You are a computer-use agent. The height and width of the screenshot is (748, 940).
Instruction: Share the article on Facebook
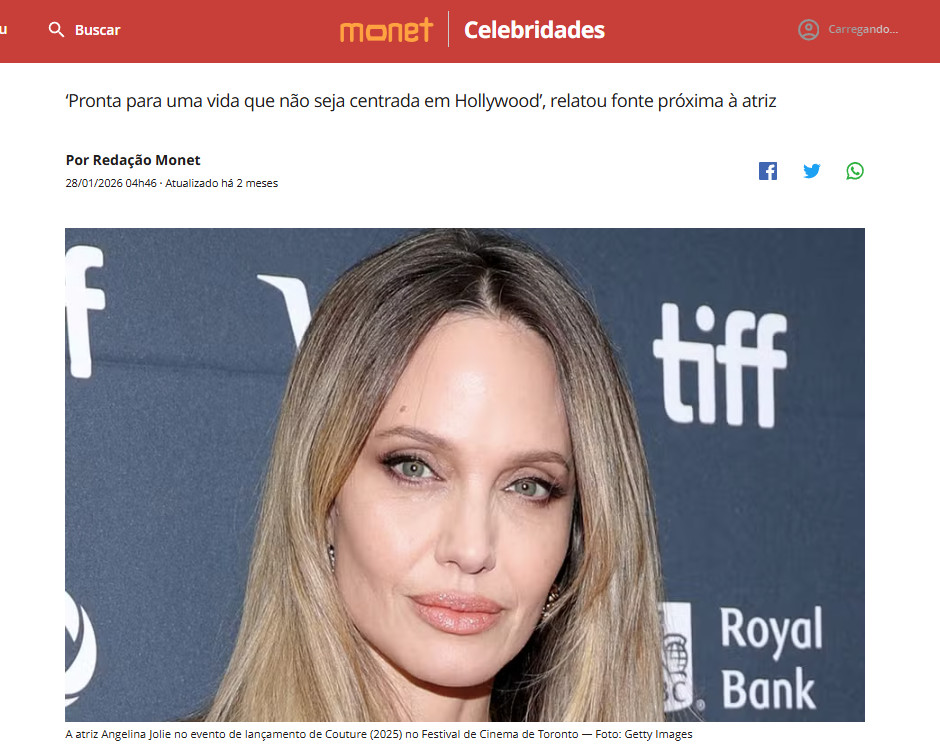[x=768, y=171]
